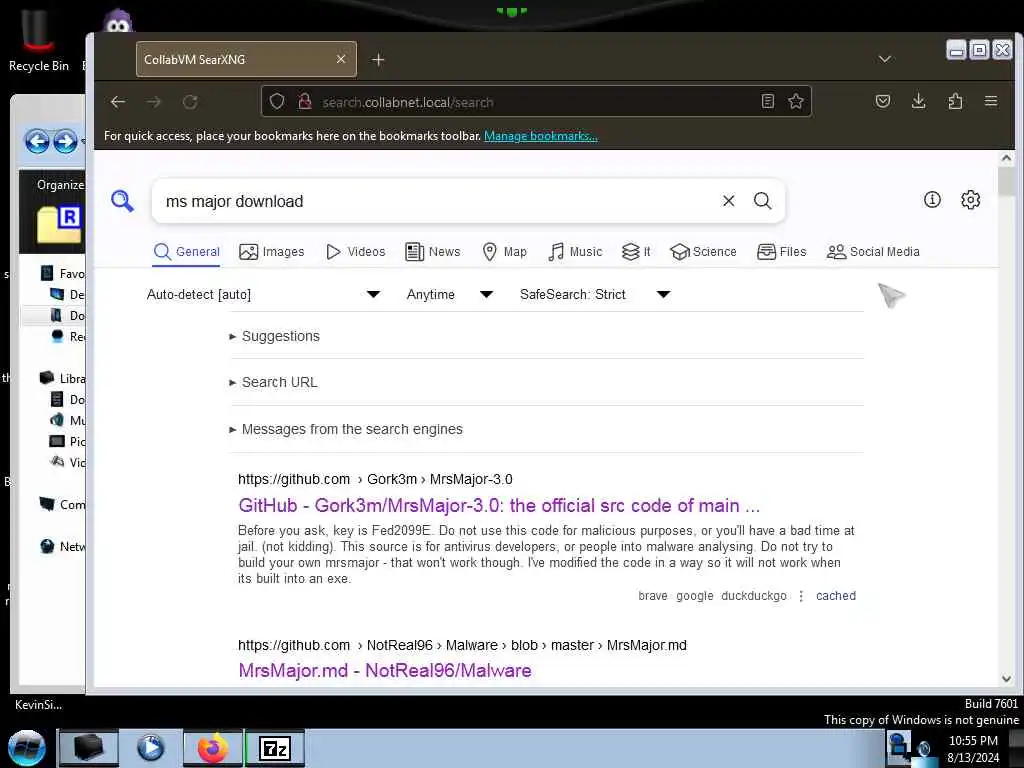Go back with the Firefox back arrow

point(118,102)
